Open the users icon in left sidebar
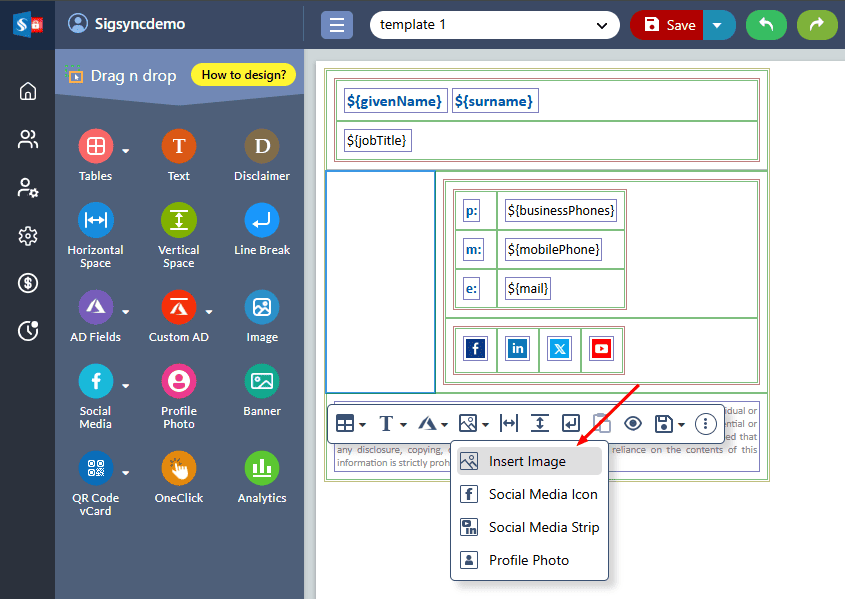The height and width of the screenshot is (599, 845). coord(28,139)
